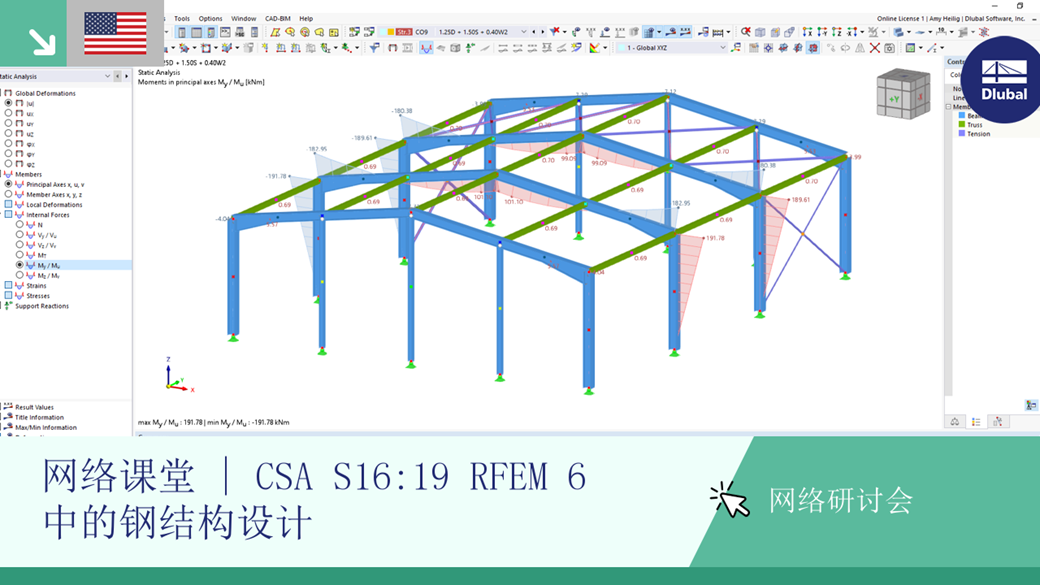The width and height of the screenshot is (1040, 585).
Task: Toggle the Internal Forces checkbox
Action: (9, 214)
